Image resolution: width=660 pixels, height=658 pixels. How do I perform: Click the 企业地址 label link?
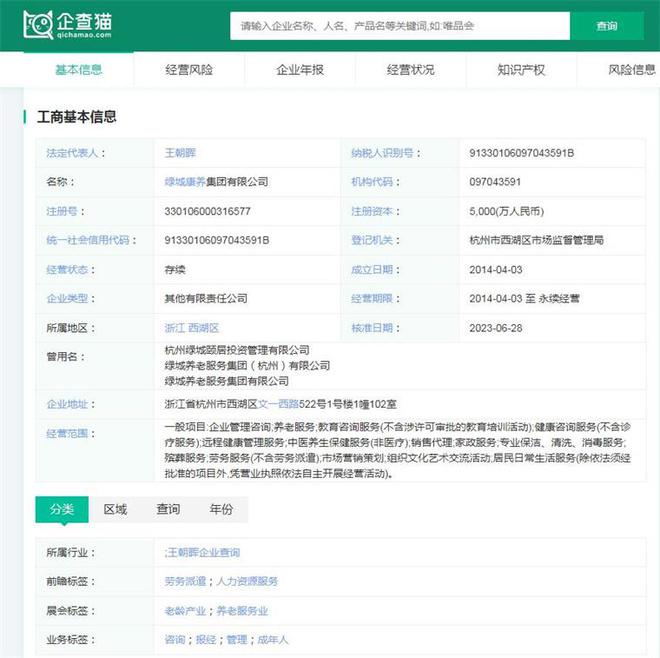(67, 404)
